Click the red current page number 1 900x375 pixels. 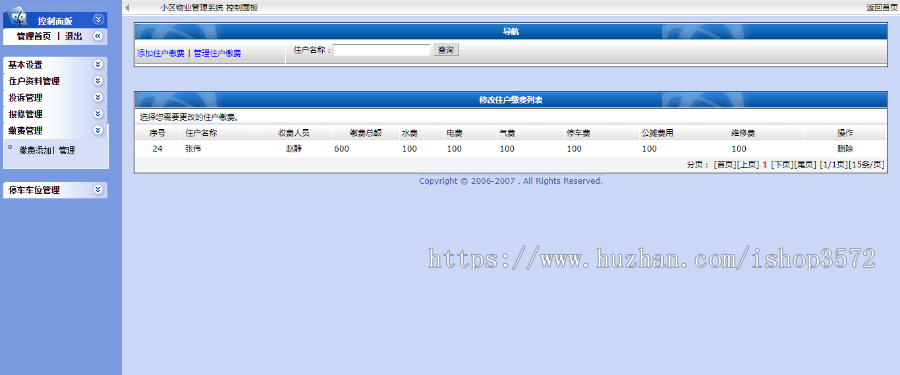tap(765, 165)
